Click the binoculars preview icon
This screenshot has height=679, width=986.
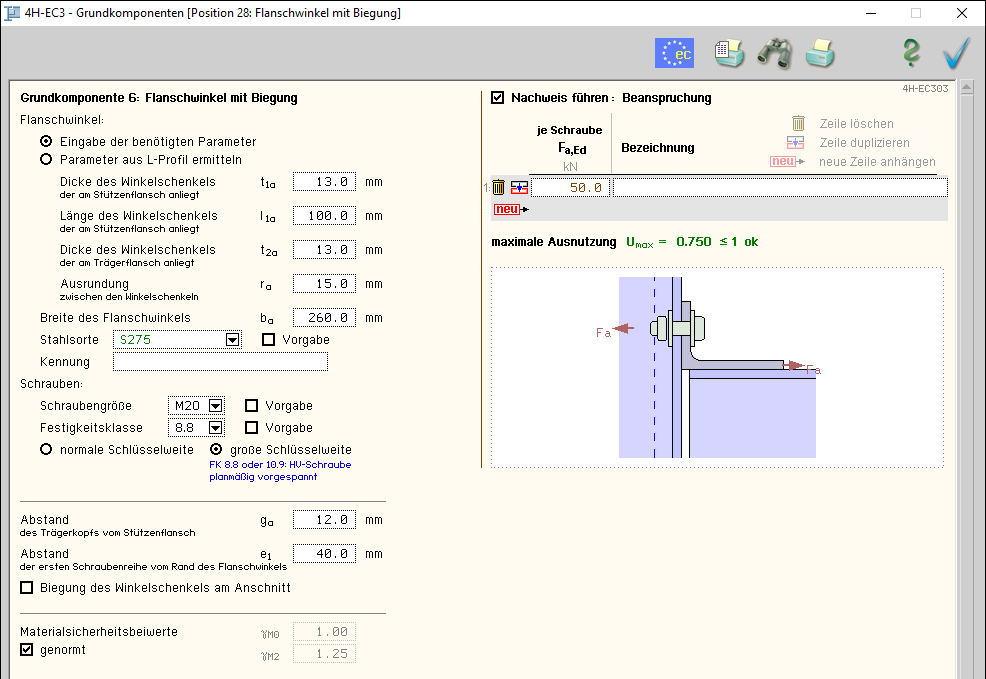[x=774, y=53]
